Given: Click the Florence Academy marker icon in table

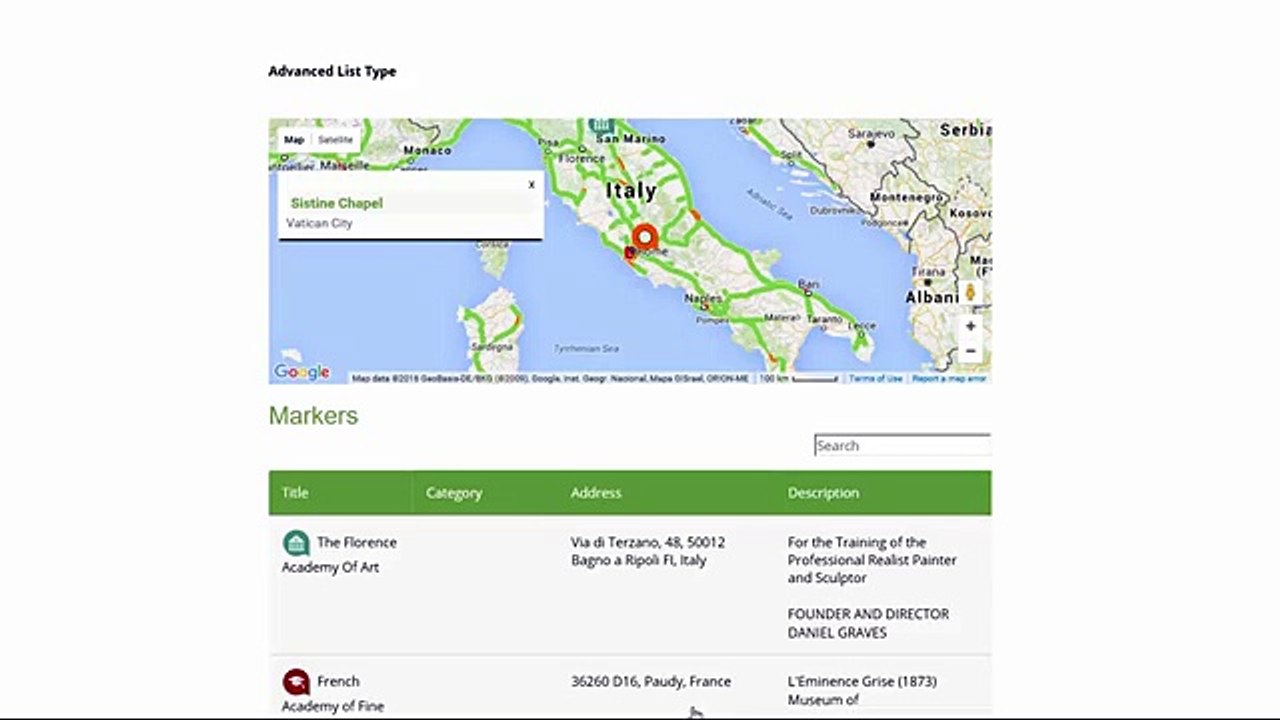Looking at the screenshot, I should [x=296, y=543].
